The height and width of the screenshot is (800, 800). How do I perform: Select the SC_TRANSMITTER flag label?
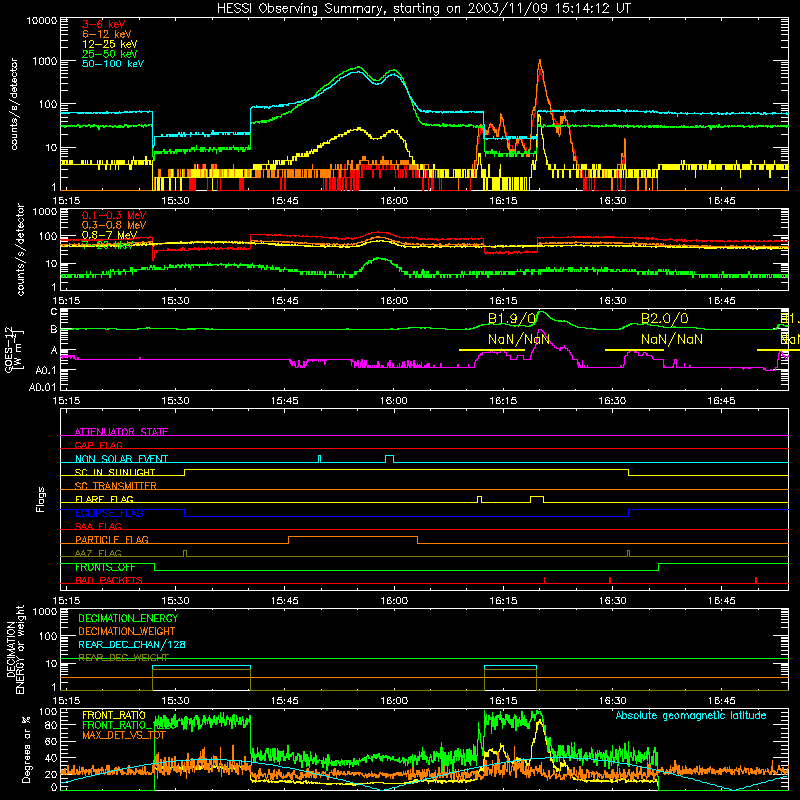click(116, 486)
